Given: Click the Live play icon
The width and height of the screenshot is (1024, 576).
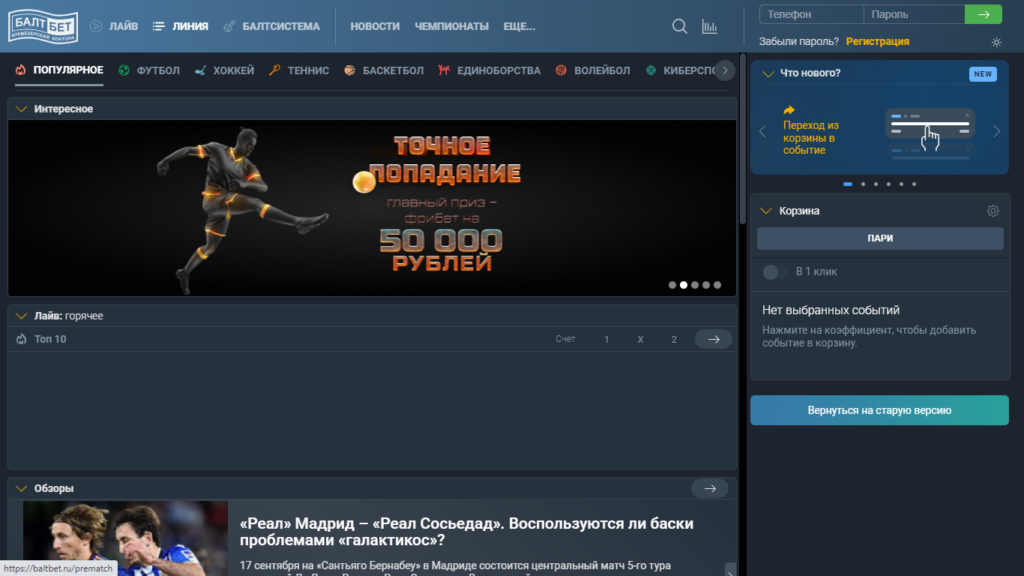Looking at the screenshot, I should [96, 26].
